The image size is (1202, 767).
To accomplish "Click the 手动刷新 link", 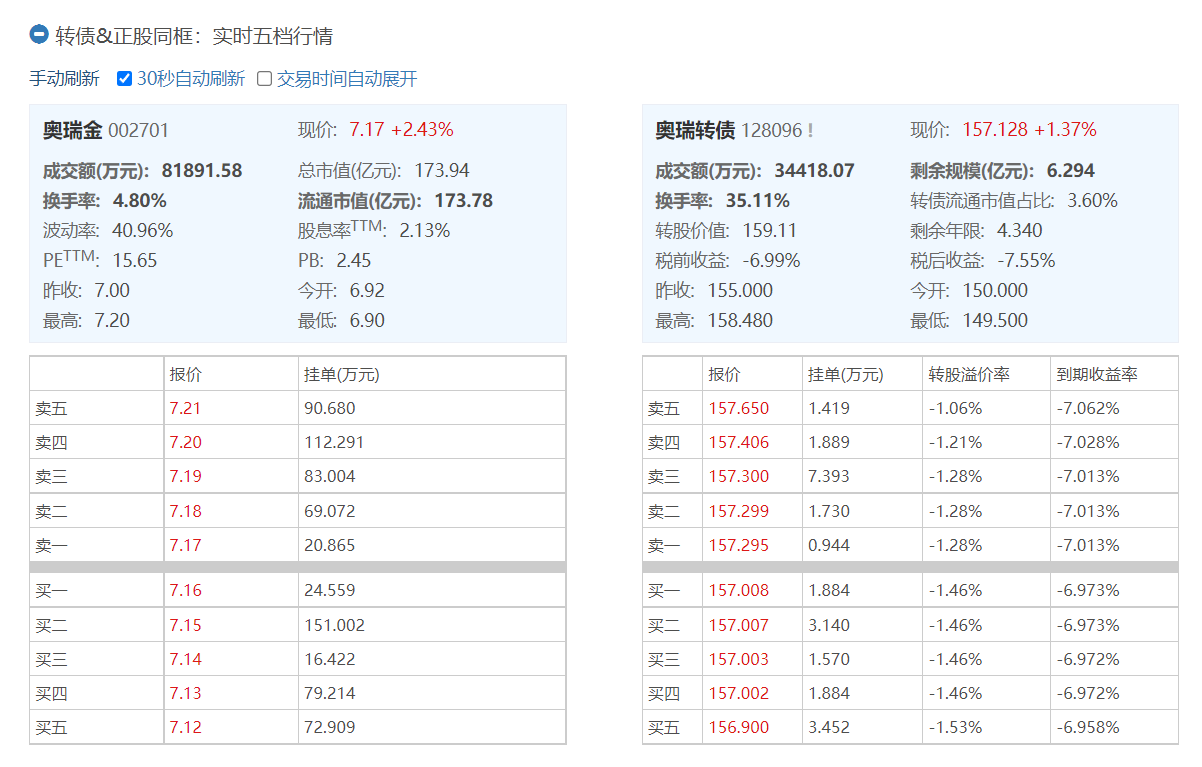I will click(x=64, y=79).
